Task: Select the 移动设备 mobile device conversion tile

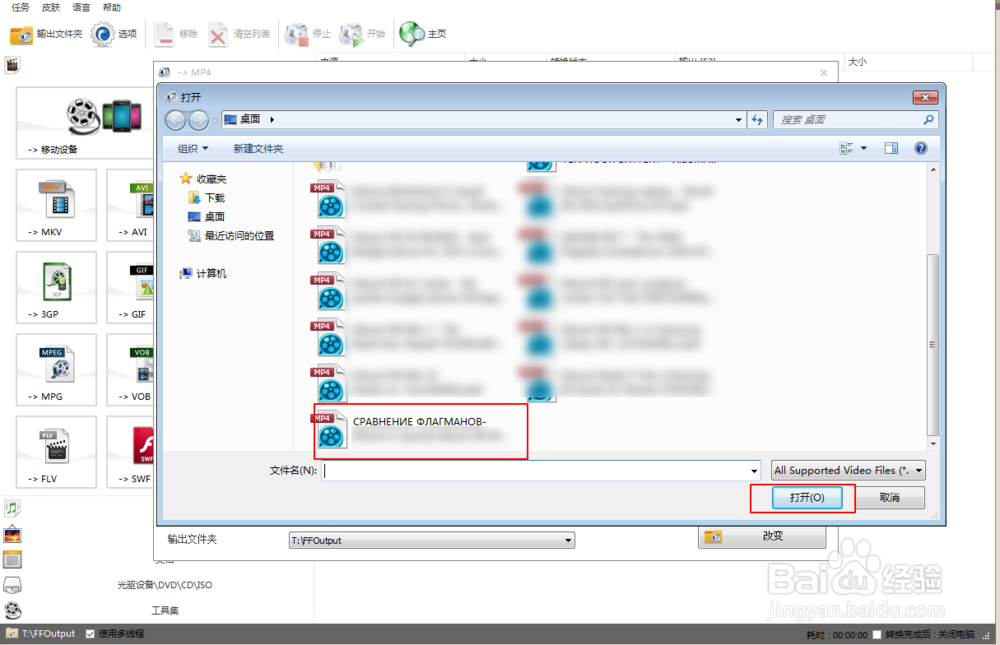Action: pos(84,123)
